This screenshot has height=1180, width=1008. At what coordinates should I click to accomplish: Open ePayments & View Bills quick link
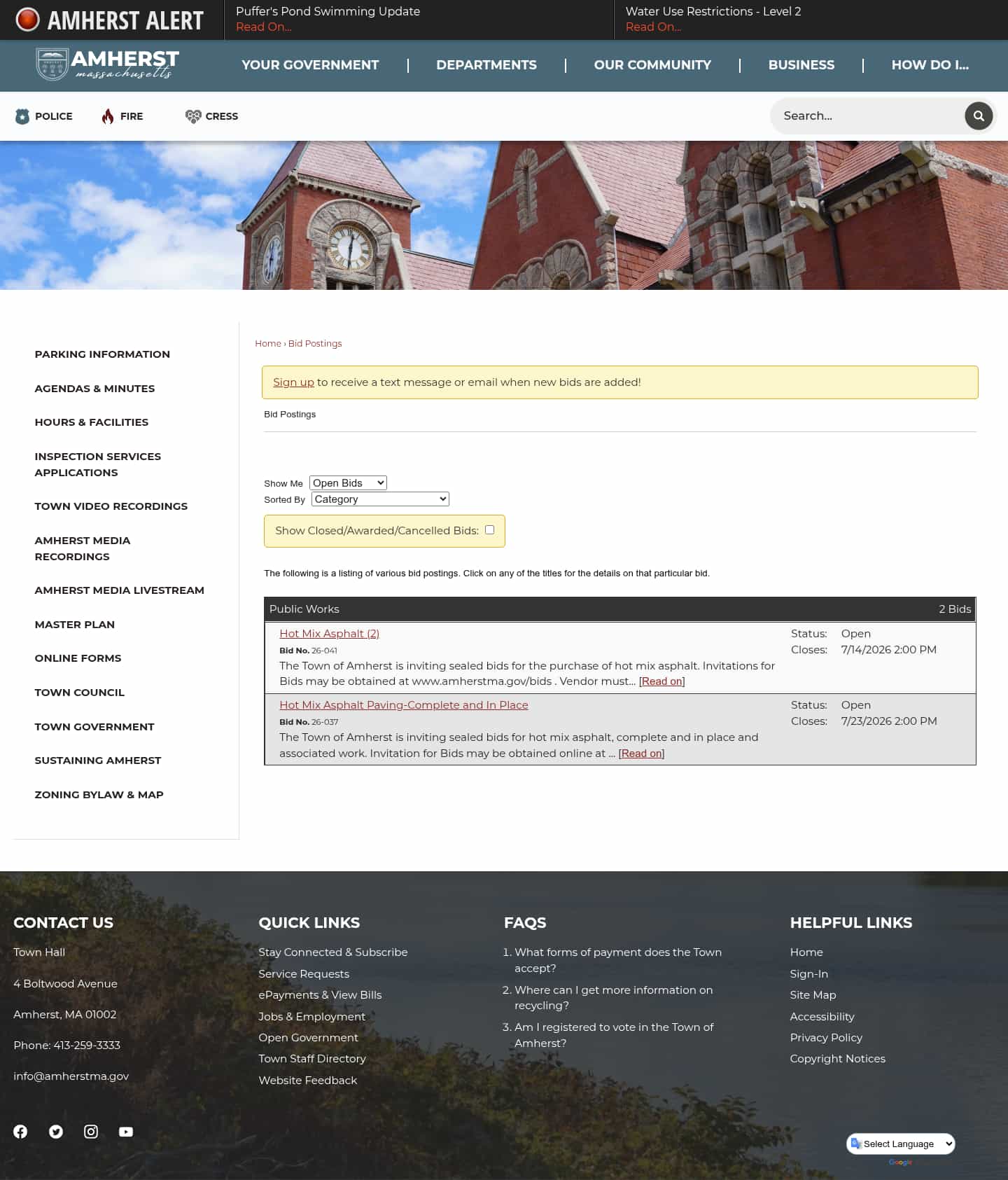point(320,995)
